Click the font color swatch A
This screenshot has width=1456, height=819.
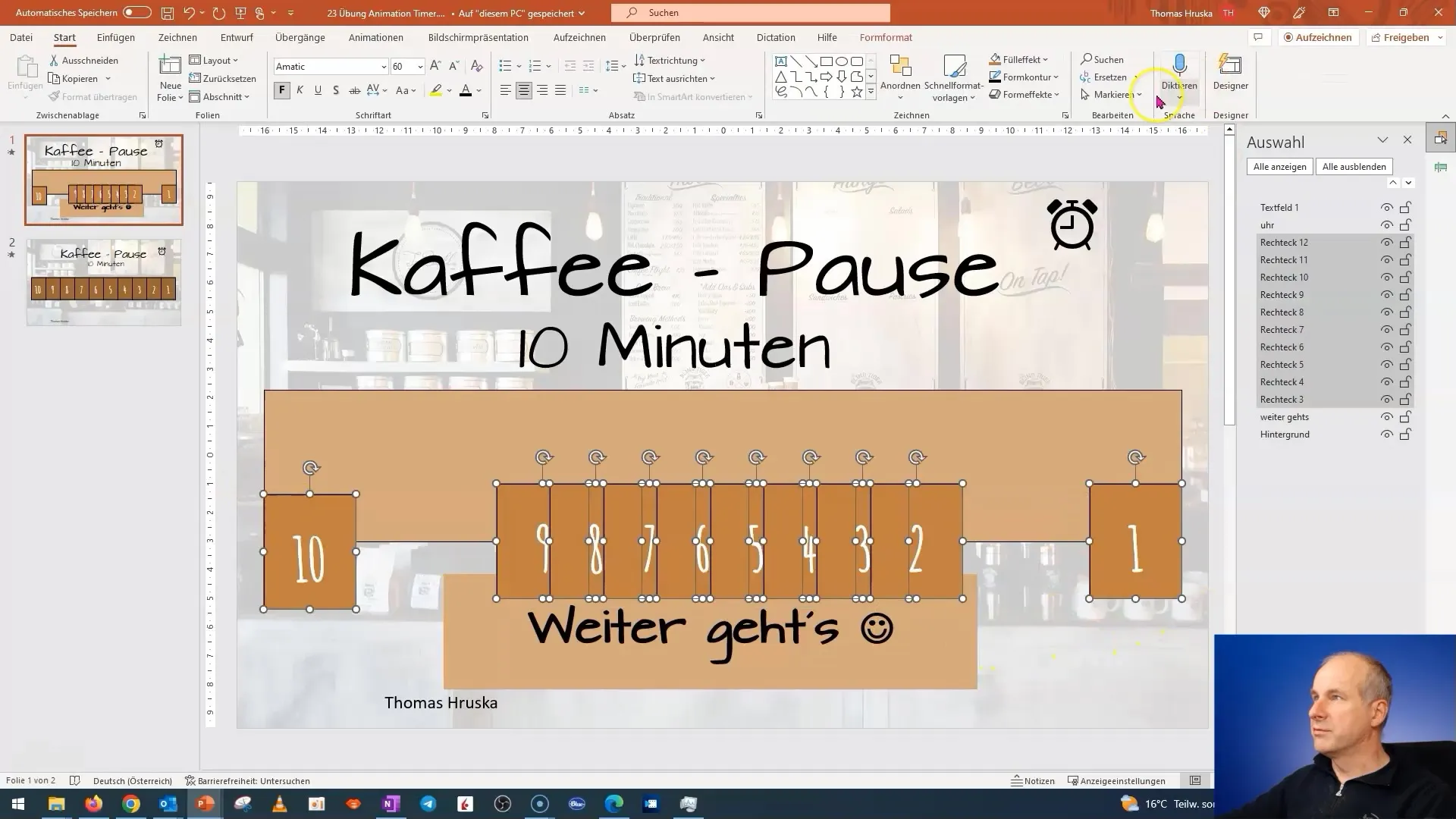(x=466, y=90)
